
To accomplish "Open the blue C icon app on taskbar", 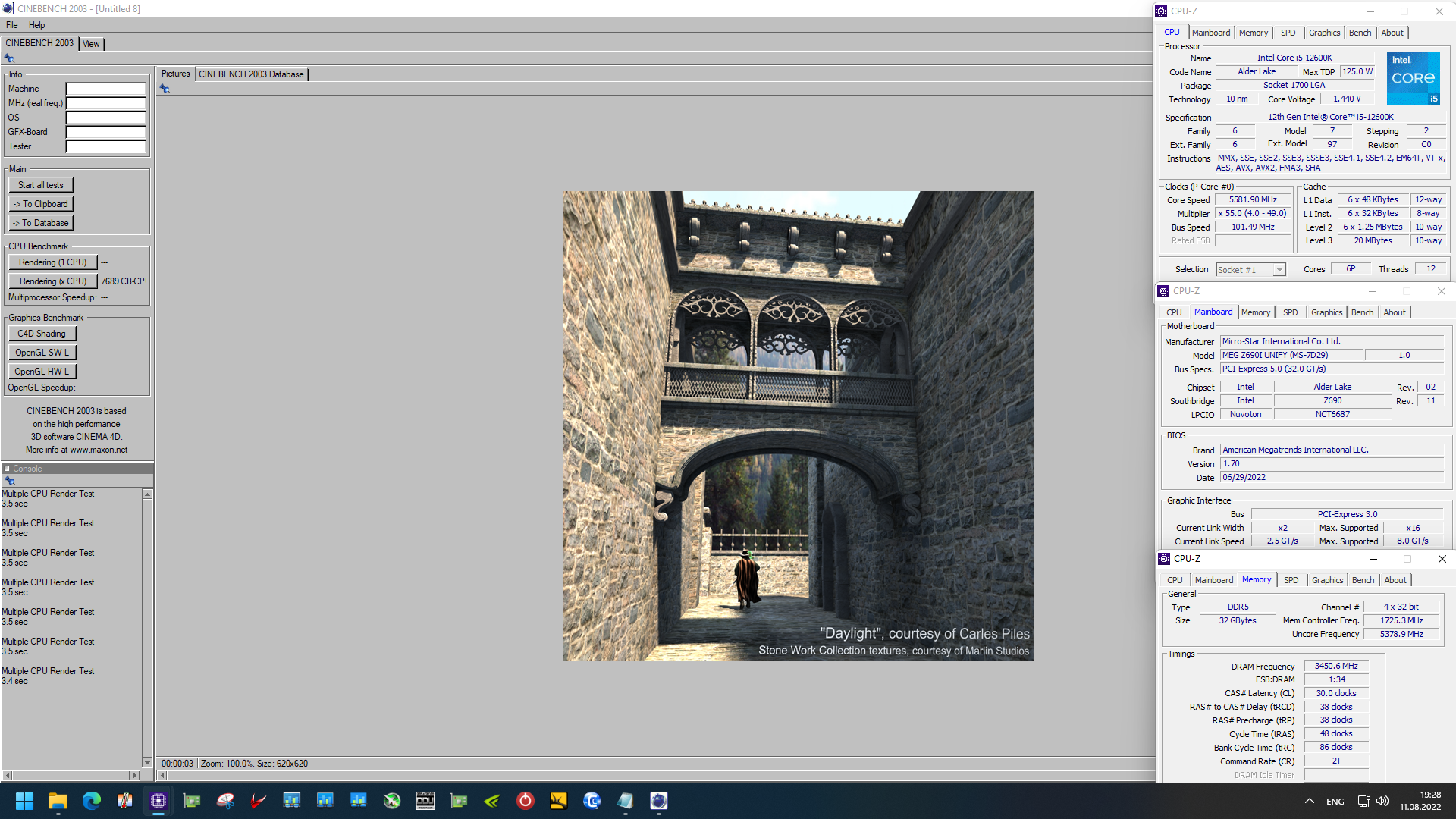I will [x=592, y=801].
